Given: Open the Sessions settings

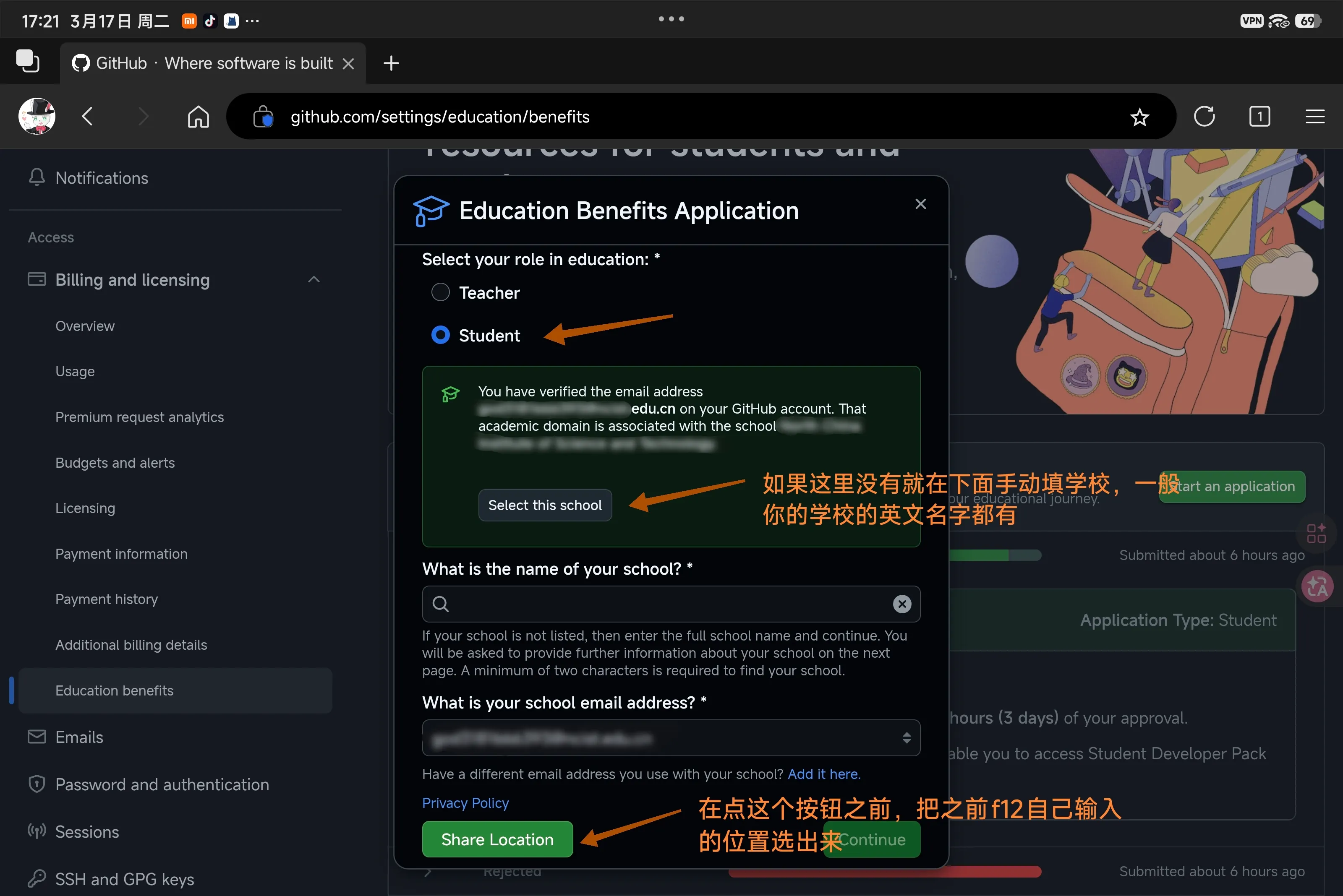Looking at the screenshot, I should point(87,833).
